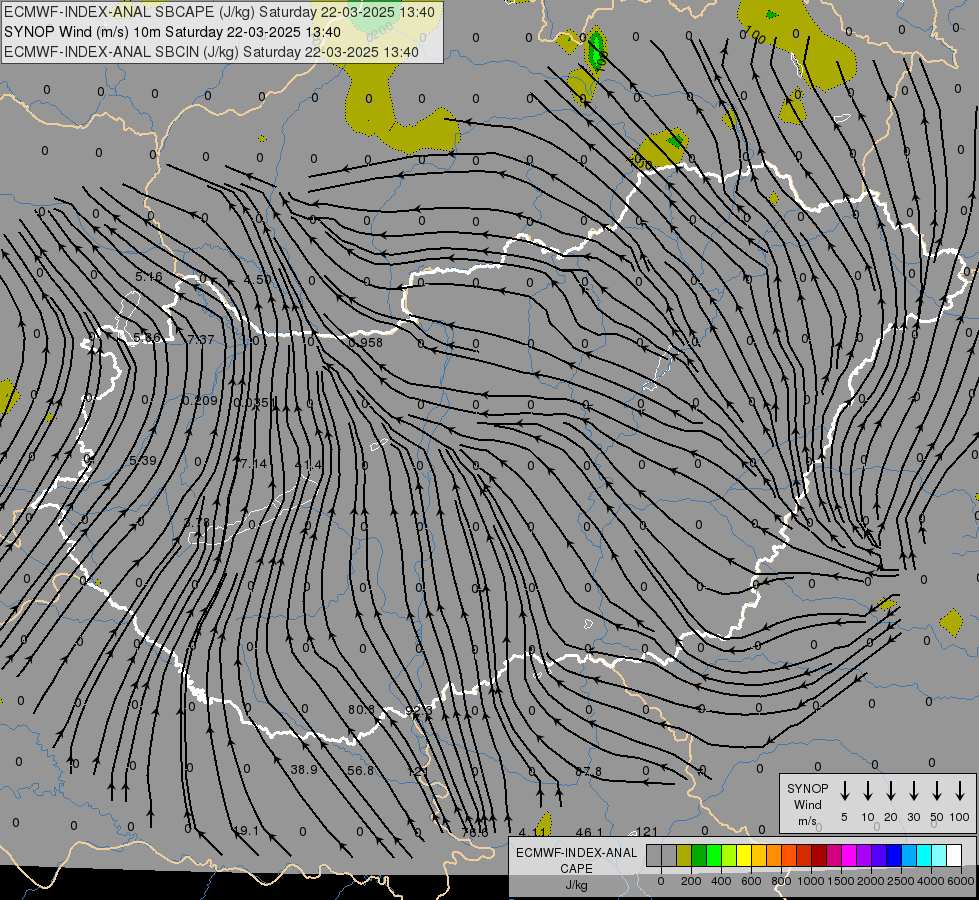This screenshot has height=900, width=979.
Task: Click the map value 4.11
Action: [x=532, y=833]
